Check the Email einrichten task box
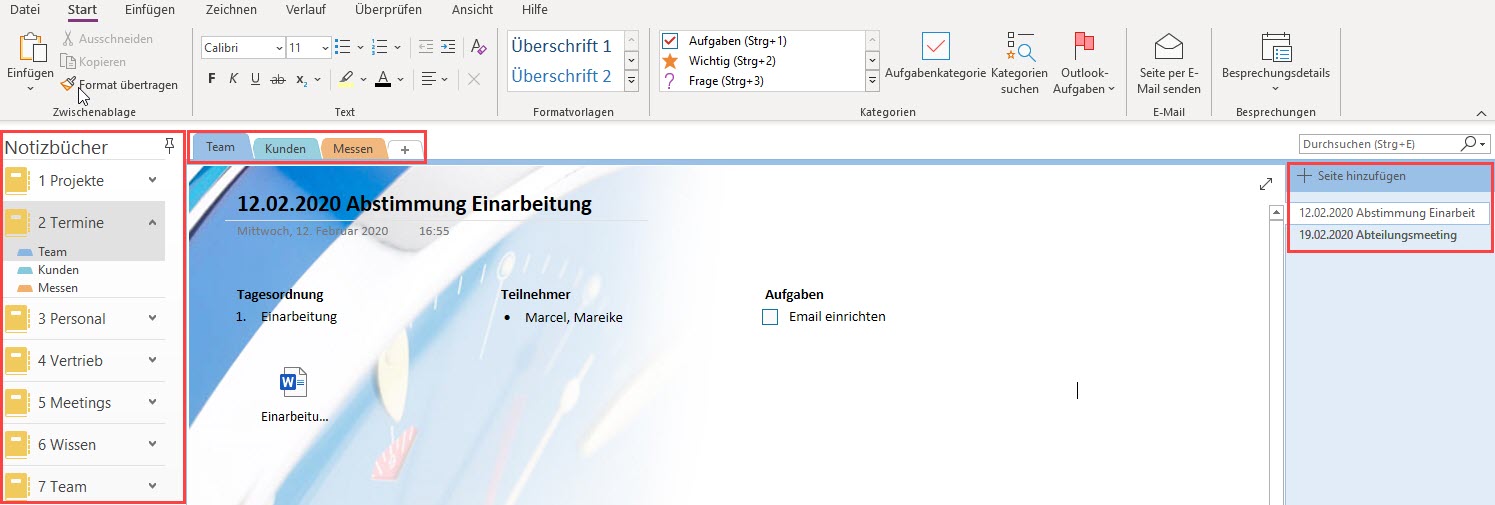The image size is (1495, 505). [770, 317]
